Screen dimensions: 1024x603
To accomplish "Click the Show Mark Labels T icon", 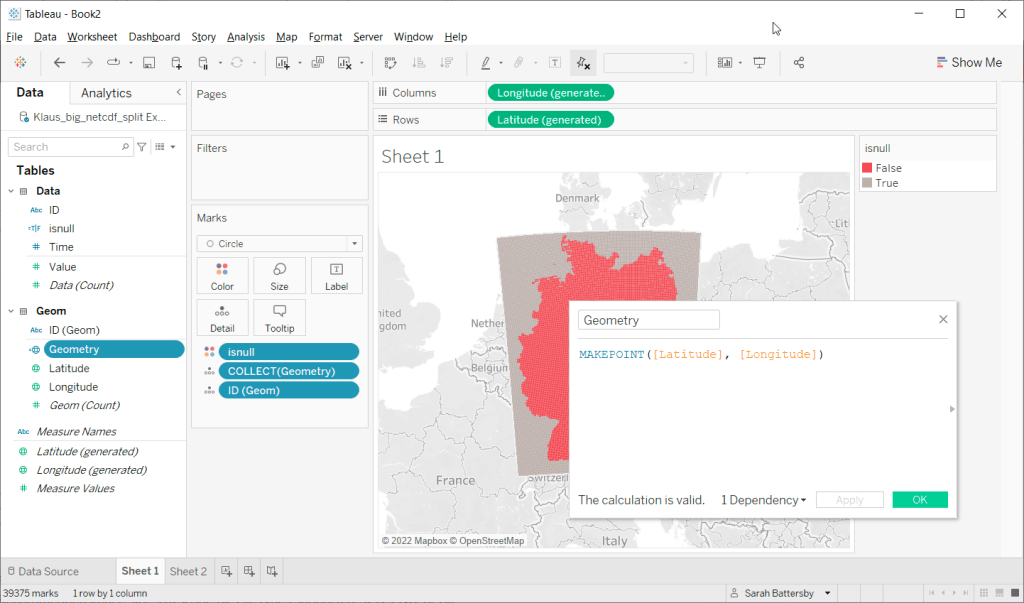I will pyautogui.click(x=554, y=63).
